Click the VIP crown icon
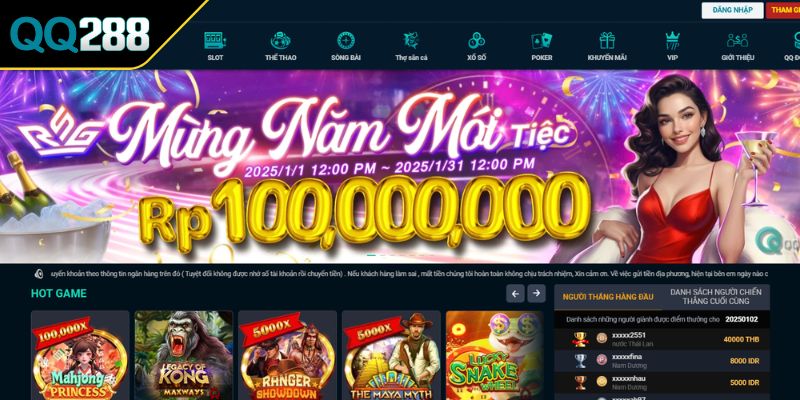The image size is (800, 400). [x=672, y=40]
